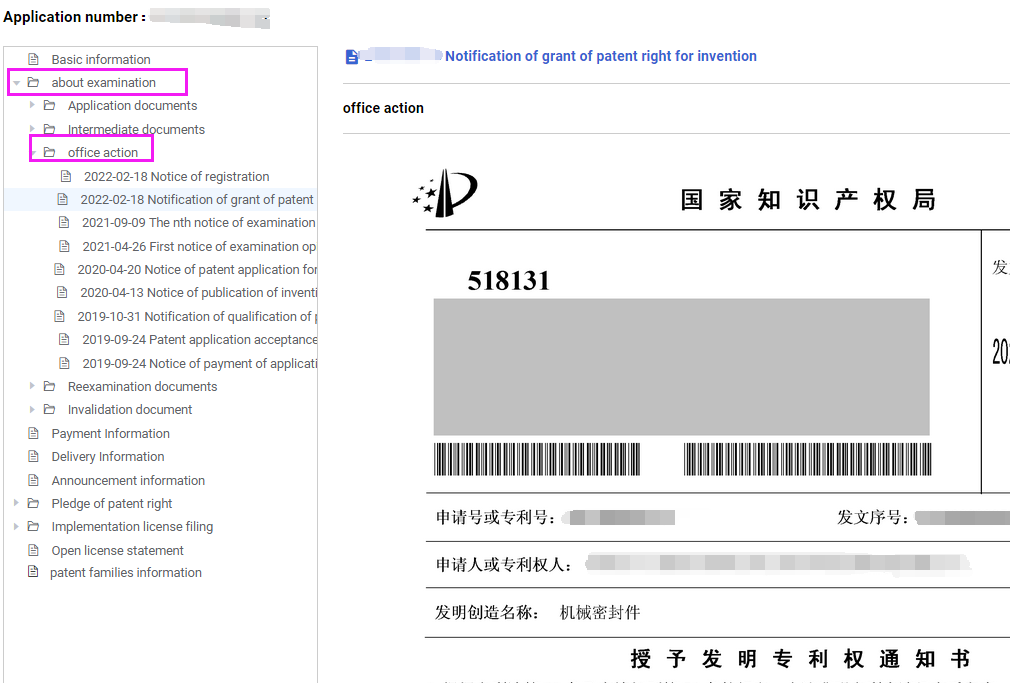Open Payment Information tree item
The image size is (1010, 683).
click(x=110, y=434)
